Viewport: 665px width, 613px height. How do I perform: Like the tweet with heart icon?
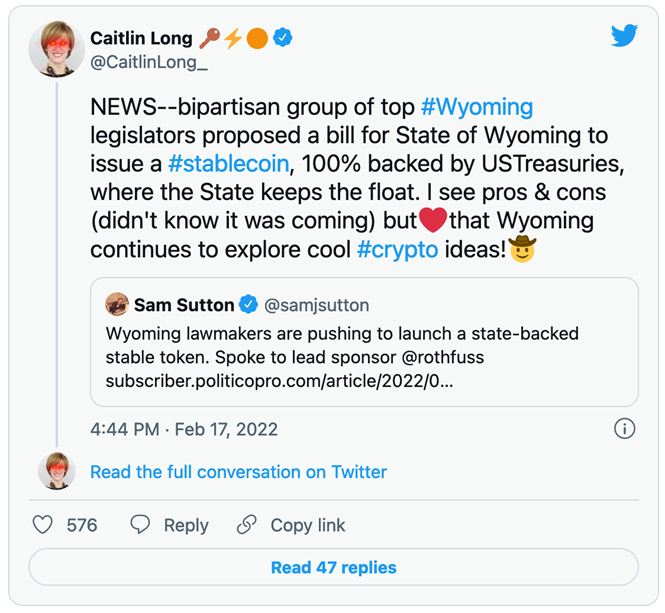(x=43, y=525)
